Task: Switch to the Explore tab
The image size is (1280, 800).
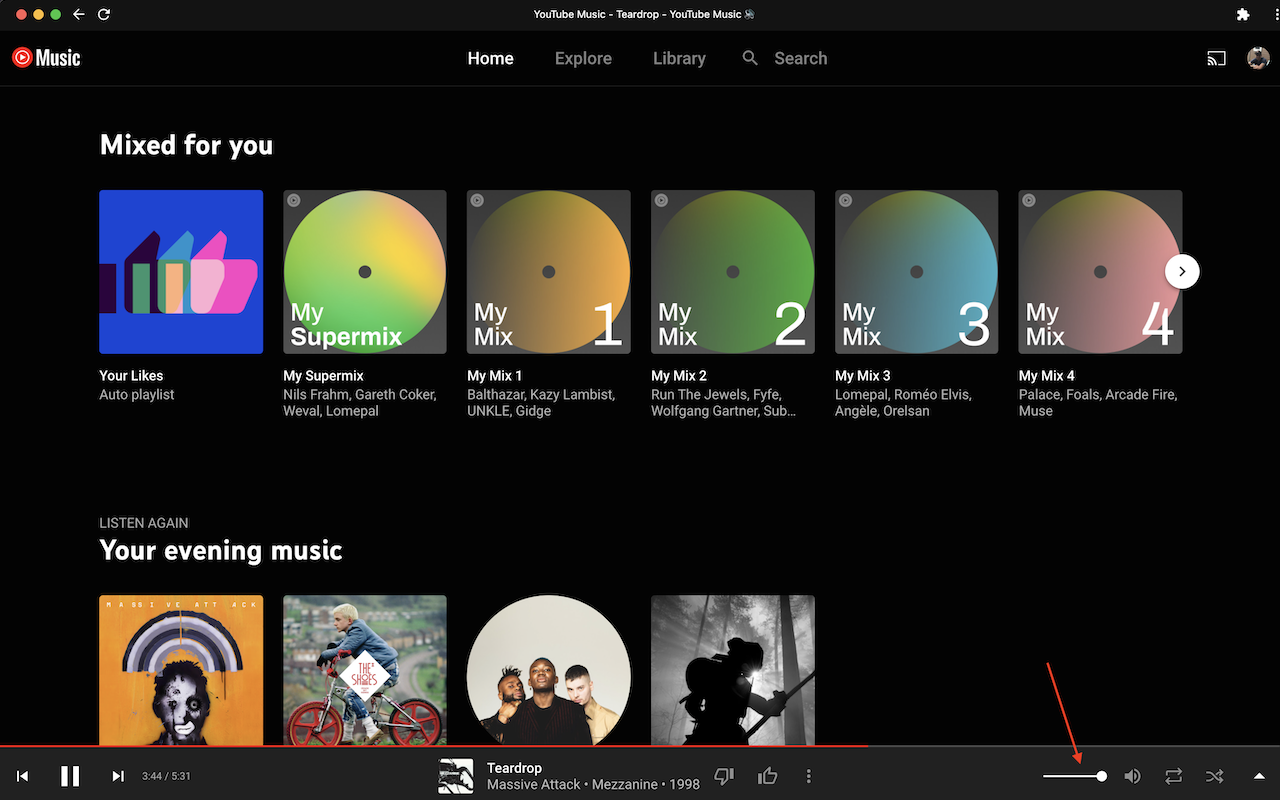Action: [x=583, y=58]
